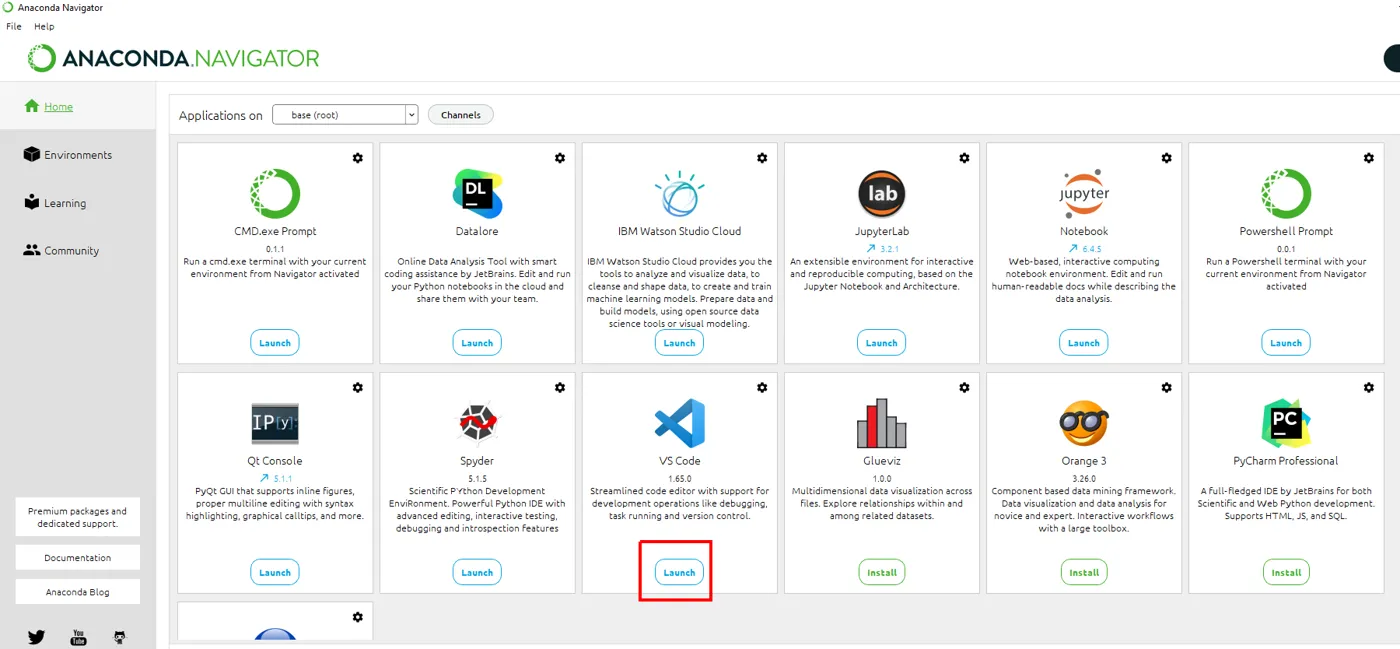
Task: Open gear options for PyCharm Professional
Action: (x=1369, y=387)
